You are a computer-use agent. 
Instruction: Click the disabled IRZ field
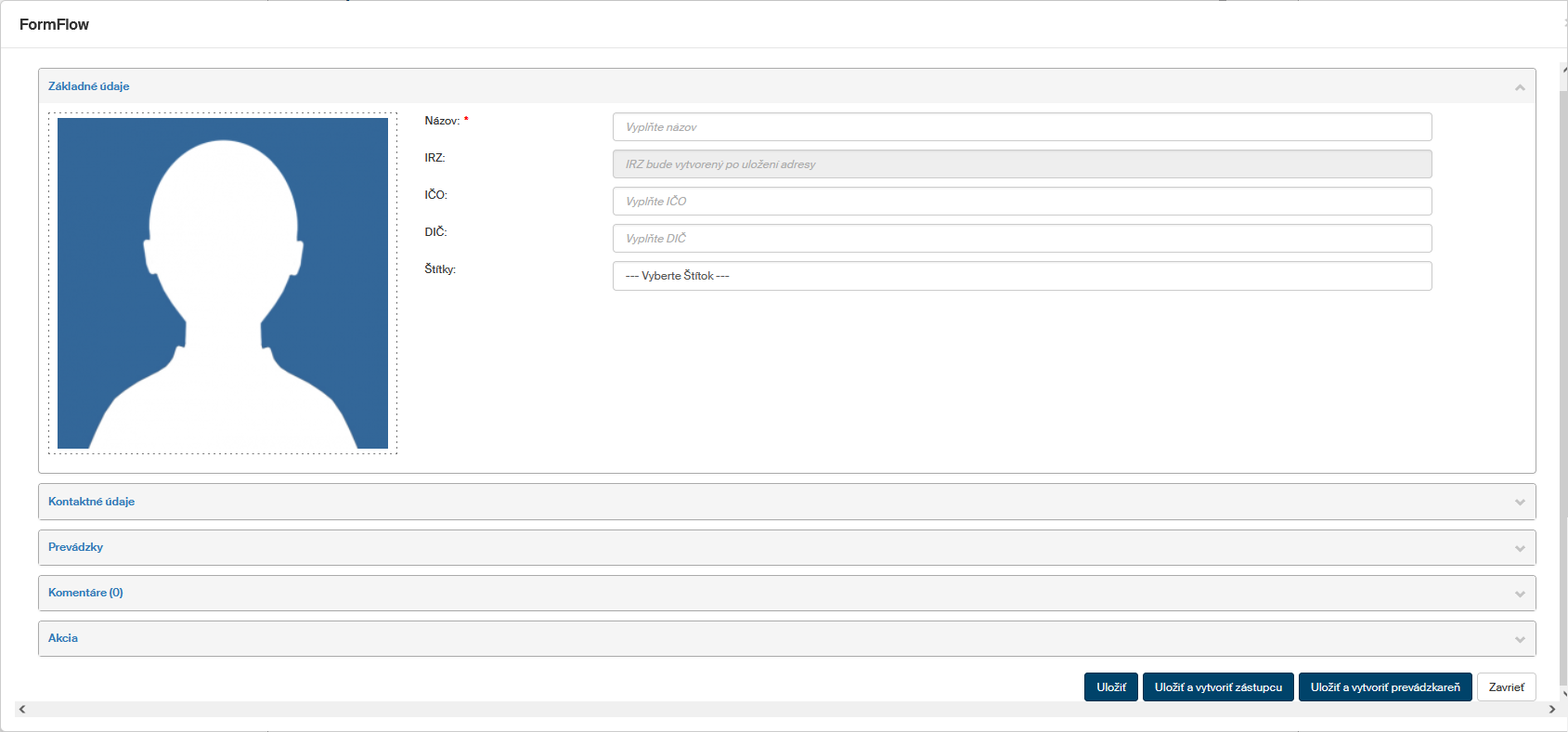(1021, 164)
